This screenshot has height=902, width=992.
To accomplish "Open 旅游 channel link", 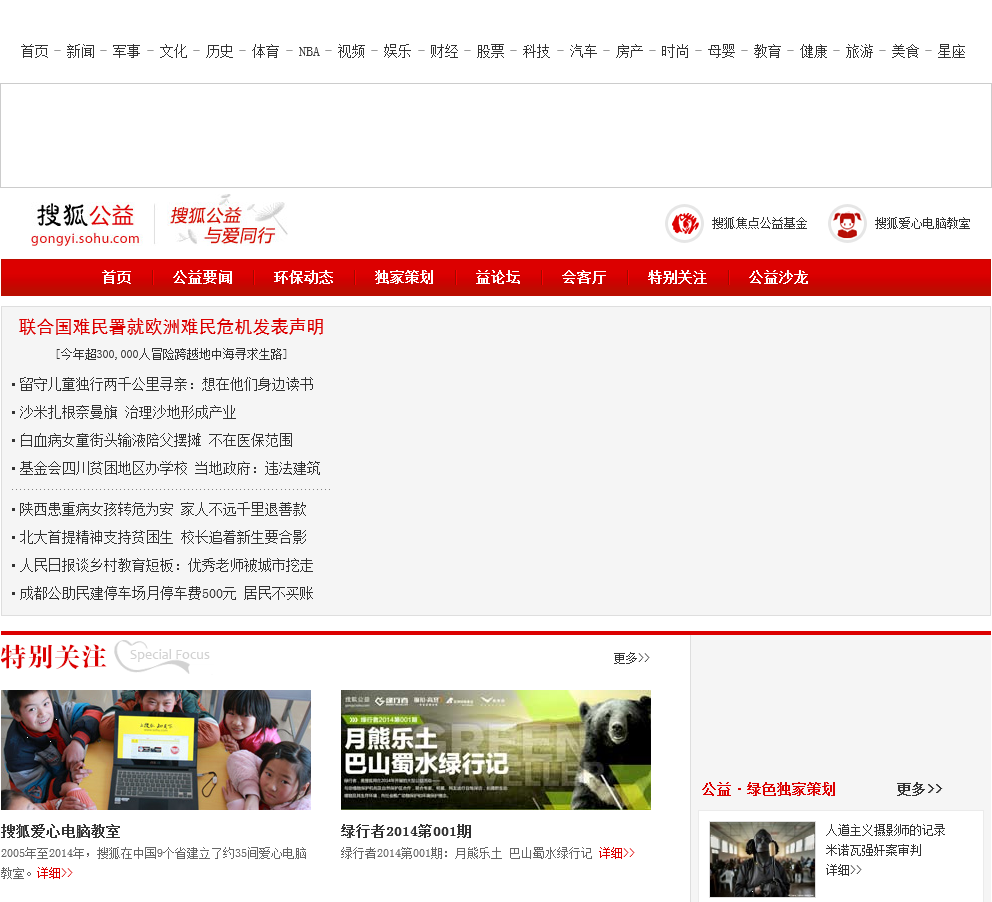I will click(x=859, y=51).
